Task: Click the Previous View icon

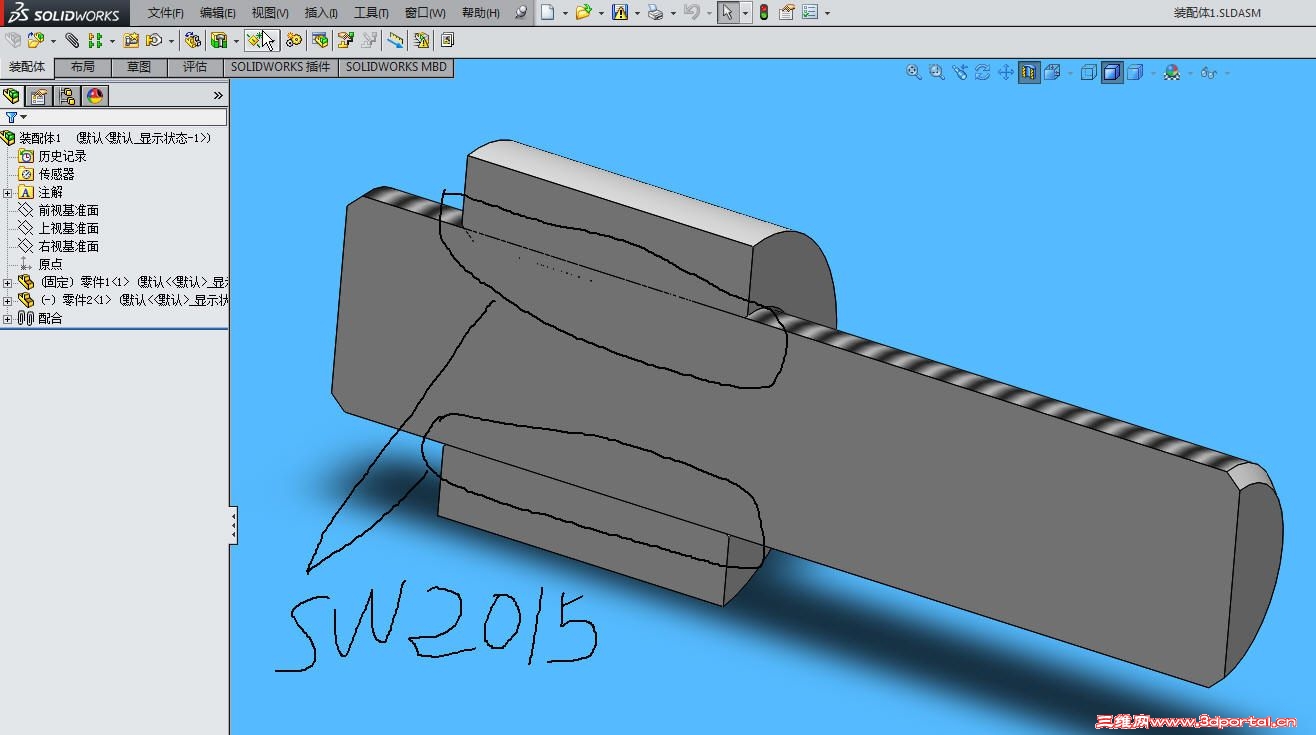Action: [960, 72]
